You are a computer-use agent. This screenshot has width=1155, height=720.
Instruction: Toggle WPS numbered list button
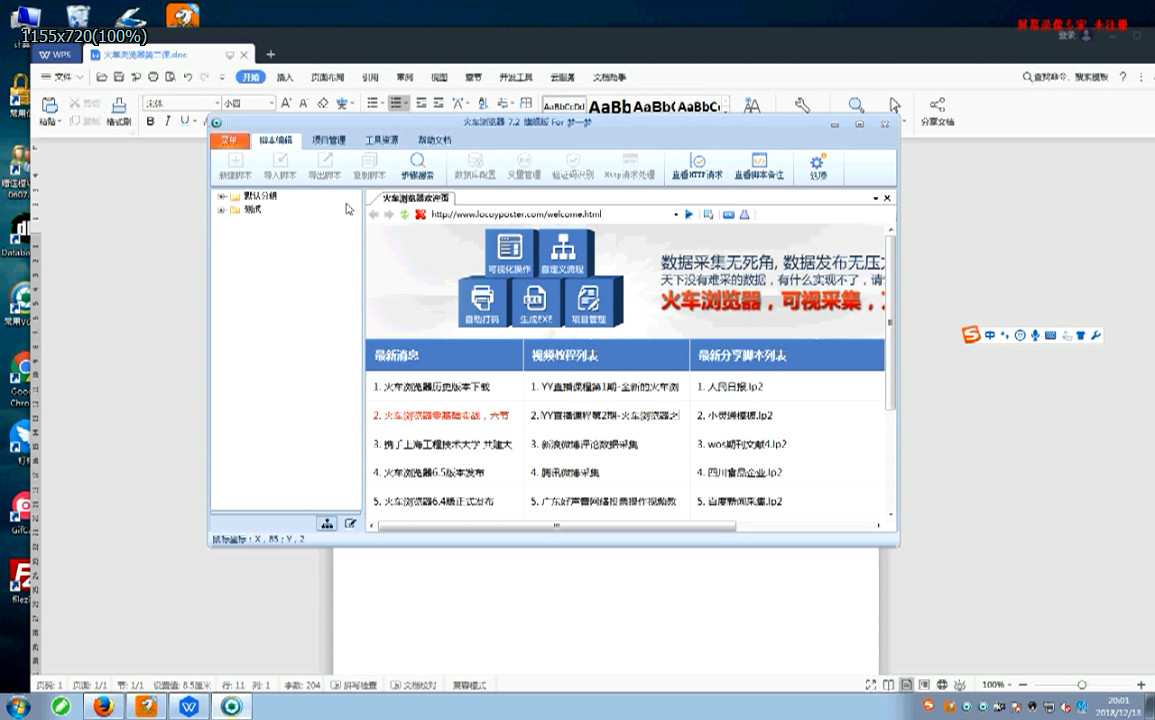pos(398,103)
